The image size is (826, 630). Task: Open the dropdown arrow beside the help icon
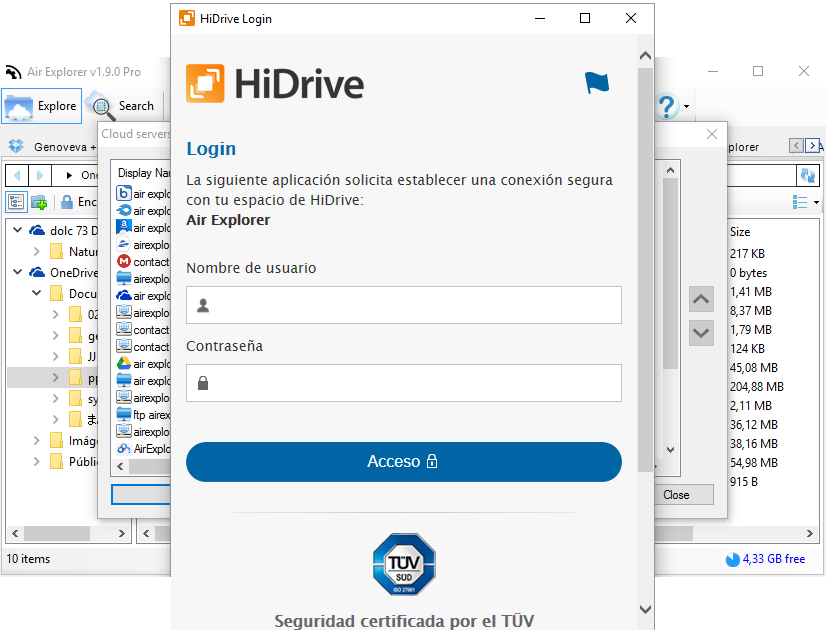coord(686,106)
